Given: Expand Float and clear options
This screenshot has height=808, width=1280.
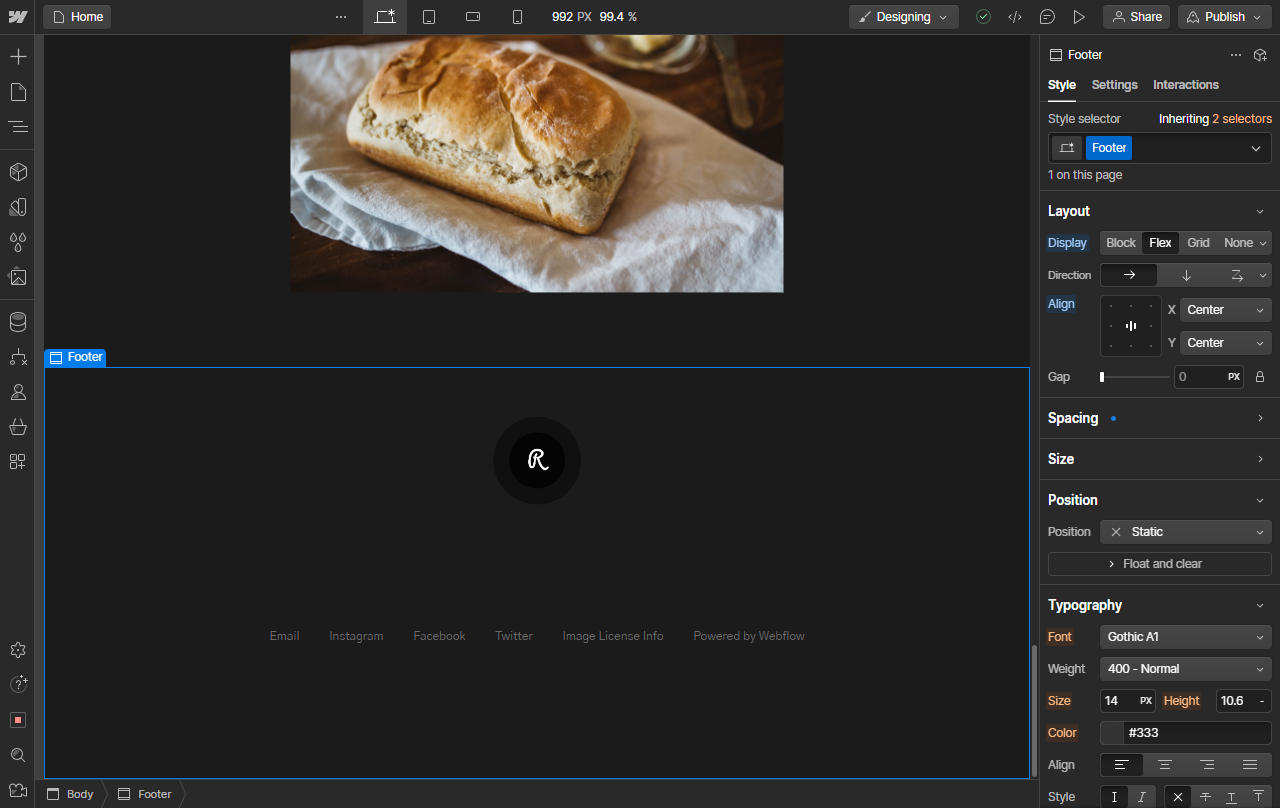Looking at the screenshot, I should coord(1160,564).
